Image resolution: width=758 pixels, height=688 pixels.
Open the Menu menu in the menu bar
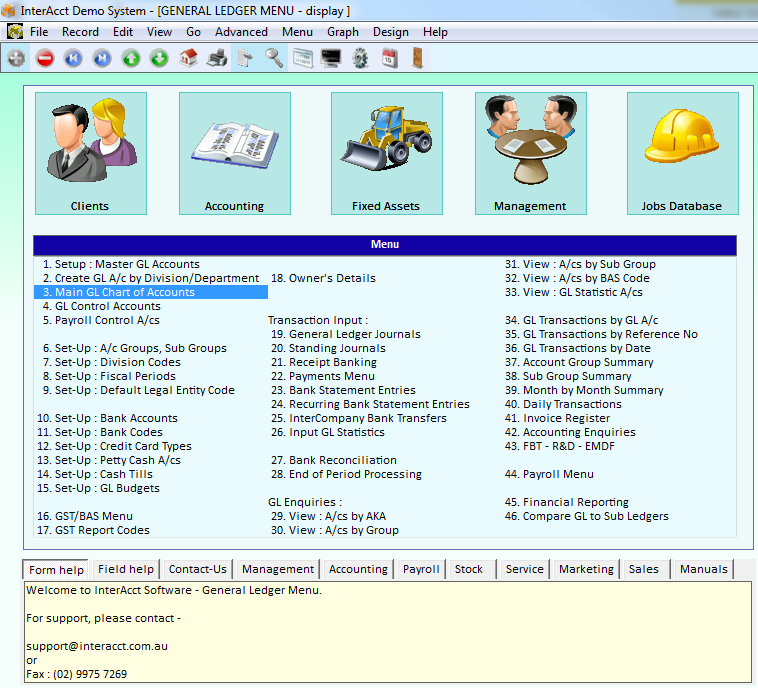coord(297,32)
